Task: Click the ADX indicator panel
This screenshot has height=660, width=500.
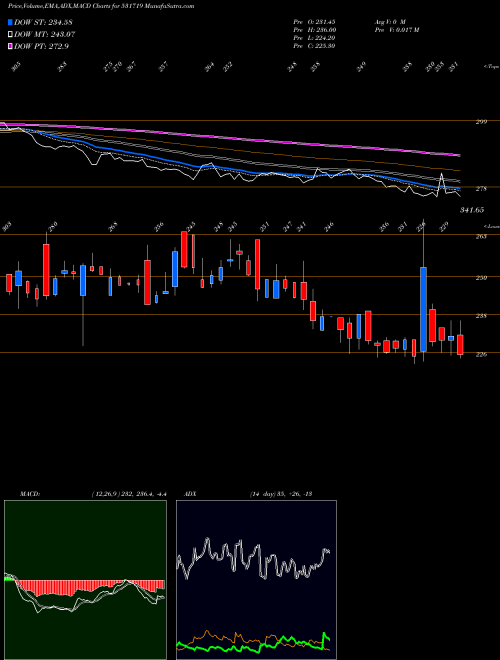Action: (256, 580)
